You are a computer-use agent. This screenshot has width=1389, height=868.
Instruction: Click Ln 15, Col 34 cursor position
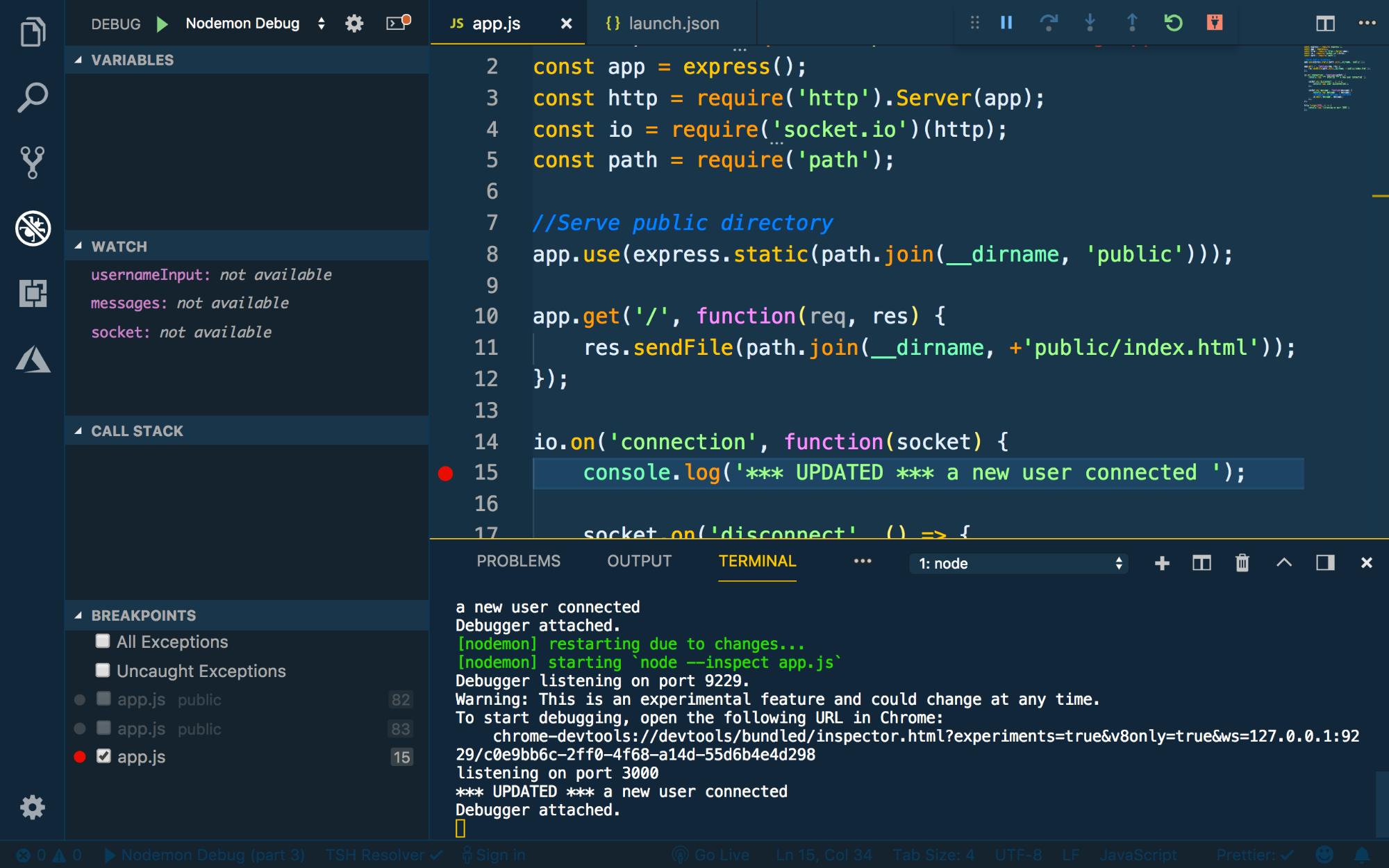coord(824,855)
